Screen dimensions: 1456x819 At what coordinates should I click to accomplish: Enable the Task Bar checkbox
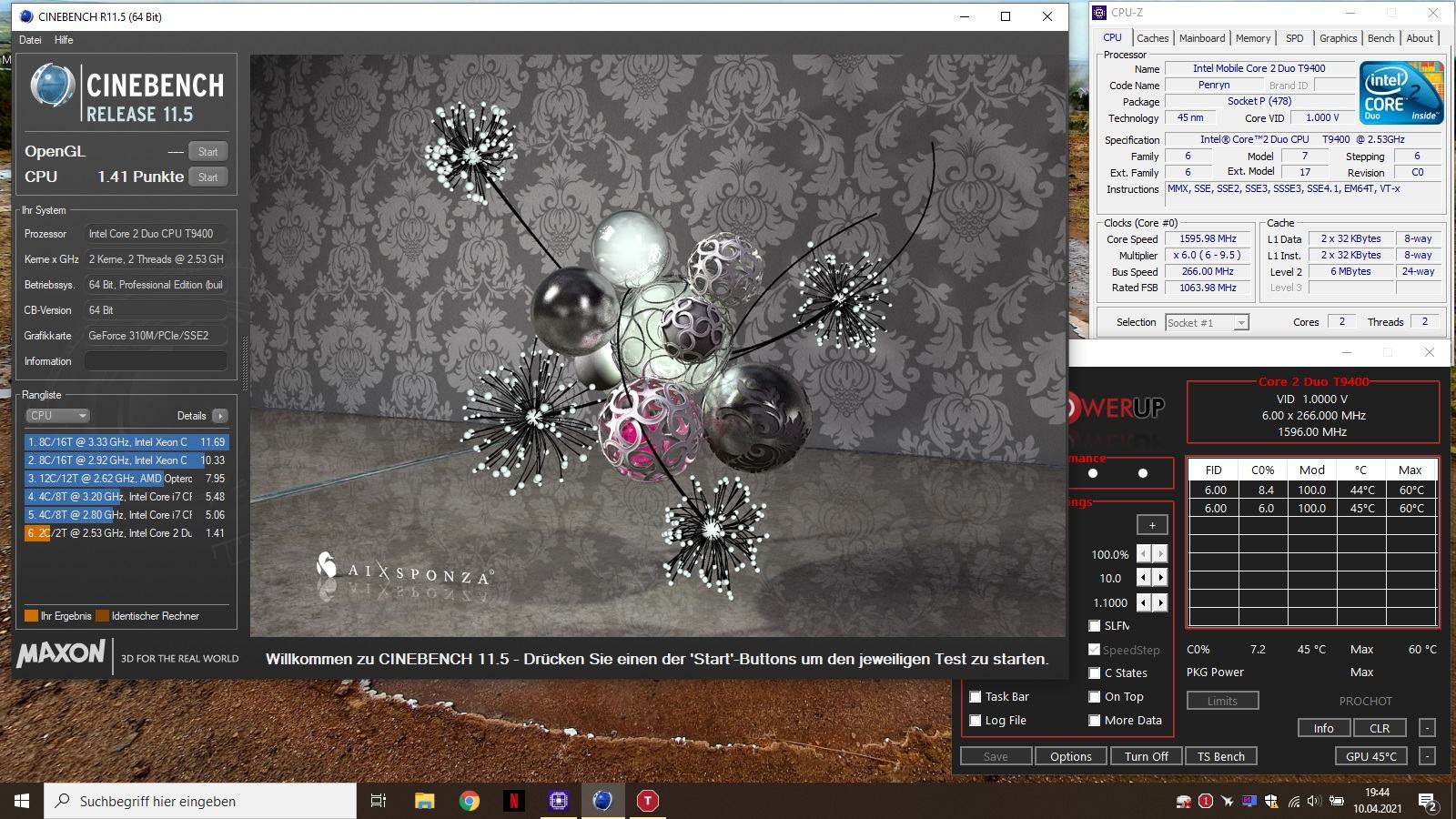[976, 697]
